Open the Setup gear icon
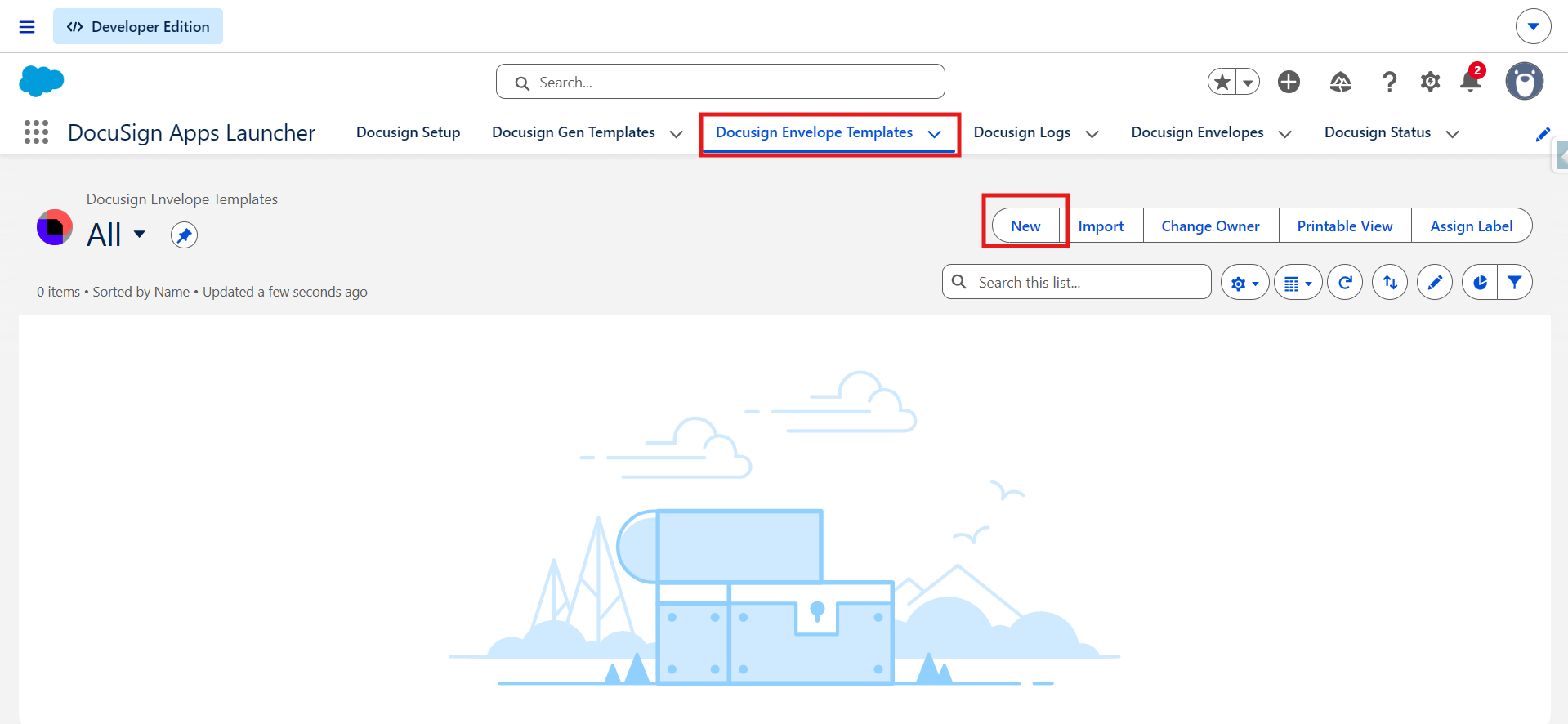Viewport: 1568px width, 724px height. (1430, 82)
